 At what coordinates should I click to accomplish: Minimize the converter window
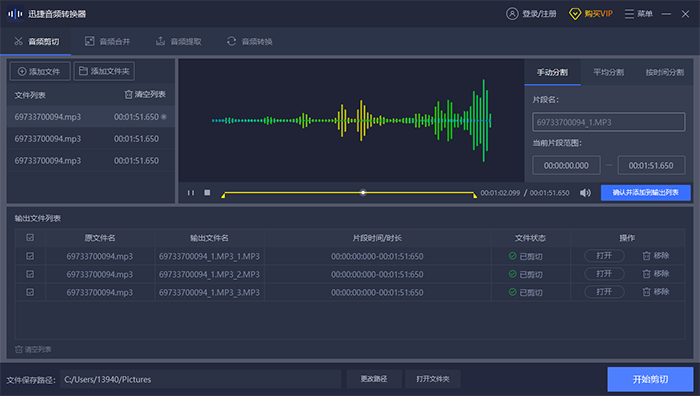(667, 14)
